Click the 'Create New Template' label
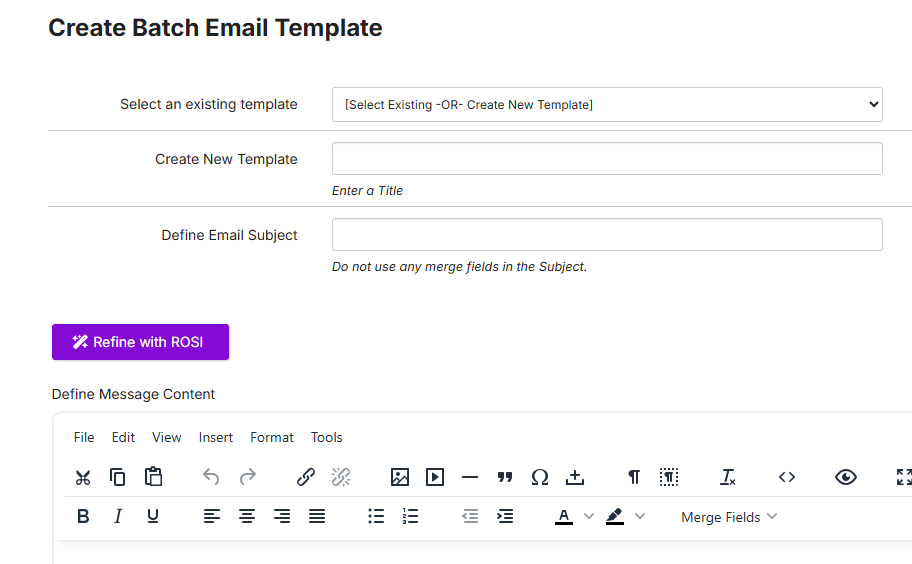912x564 pixels. click(226, 159)
